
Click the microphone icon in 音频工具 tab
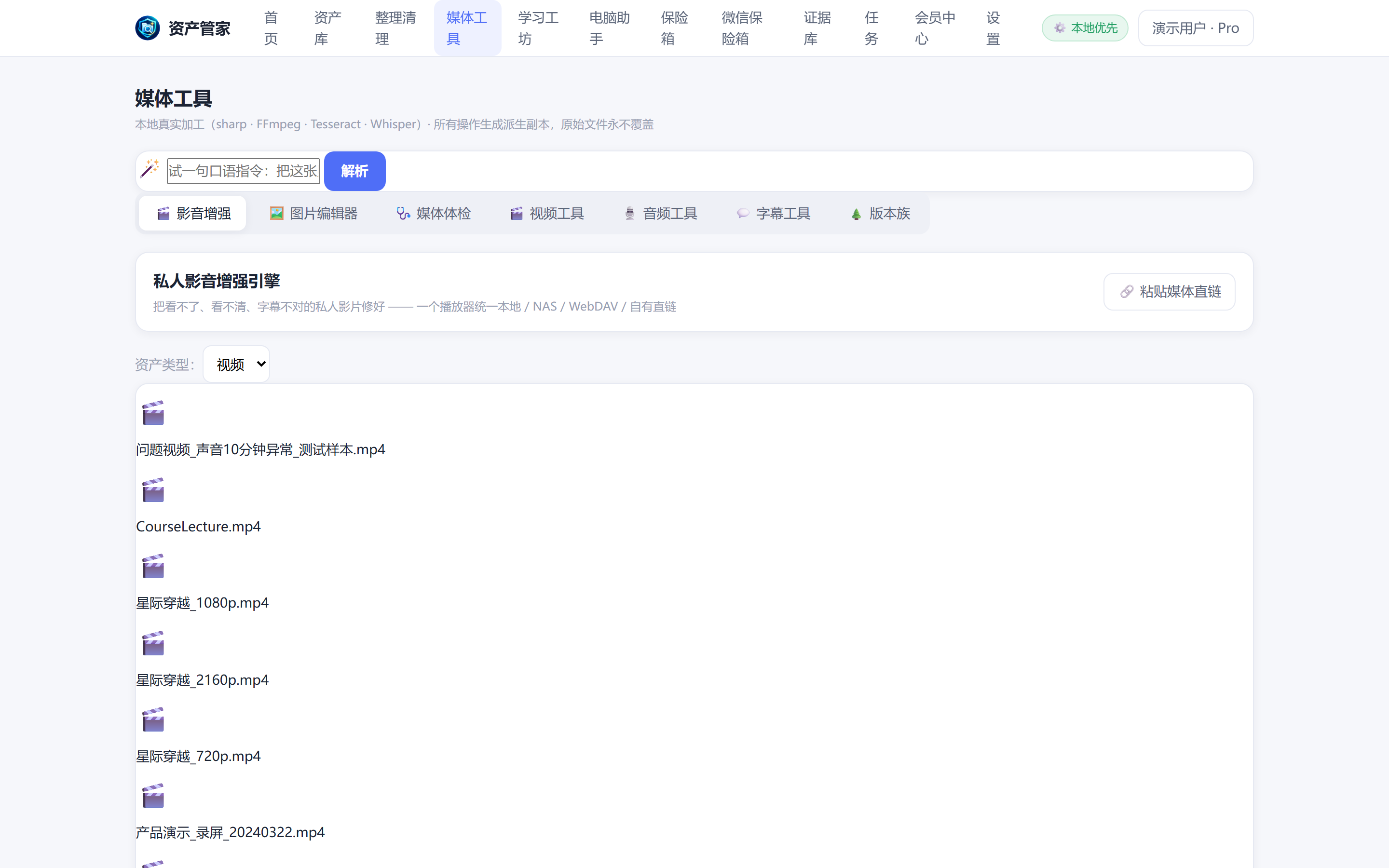pyautogui.click(x=630, y=214)
